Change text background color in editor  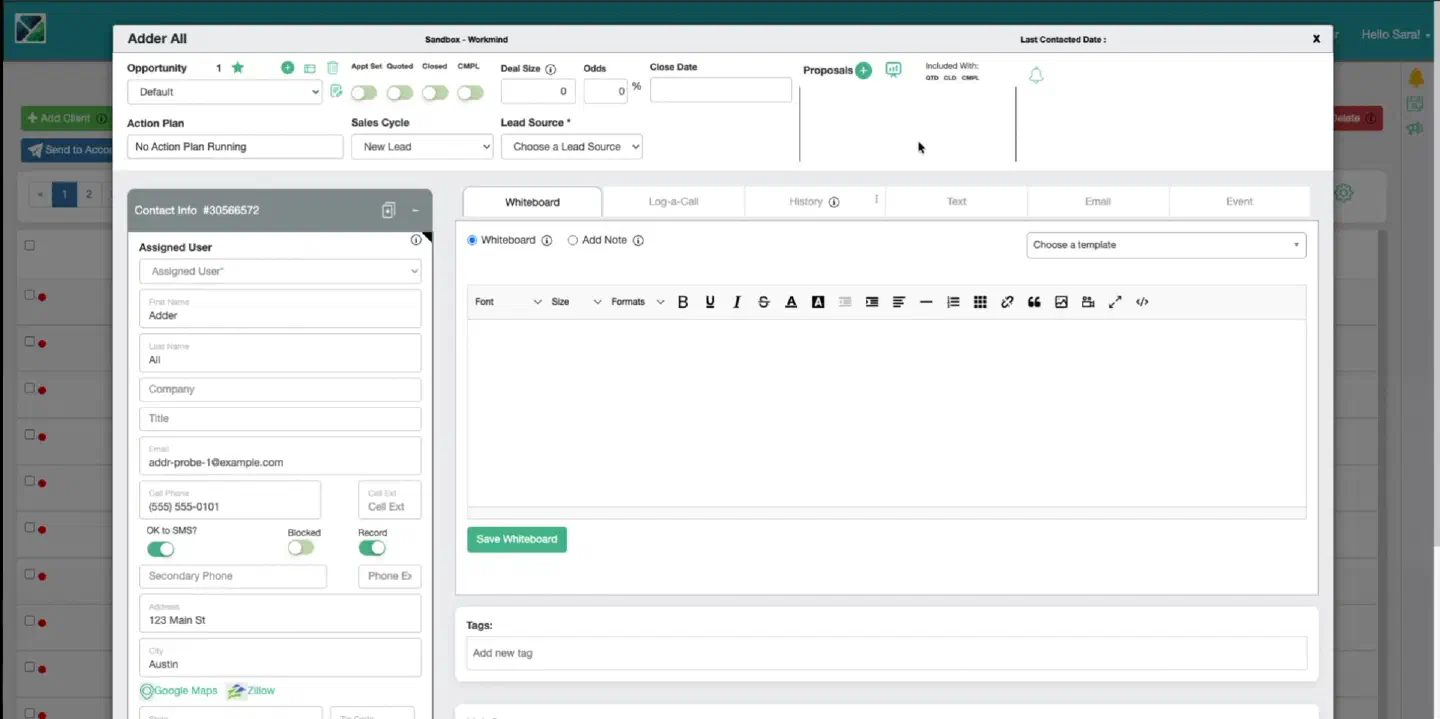(x=818, y=302)
